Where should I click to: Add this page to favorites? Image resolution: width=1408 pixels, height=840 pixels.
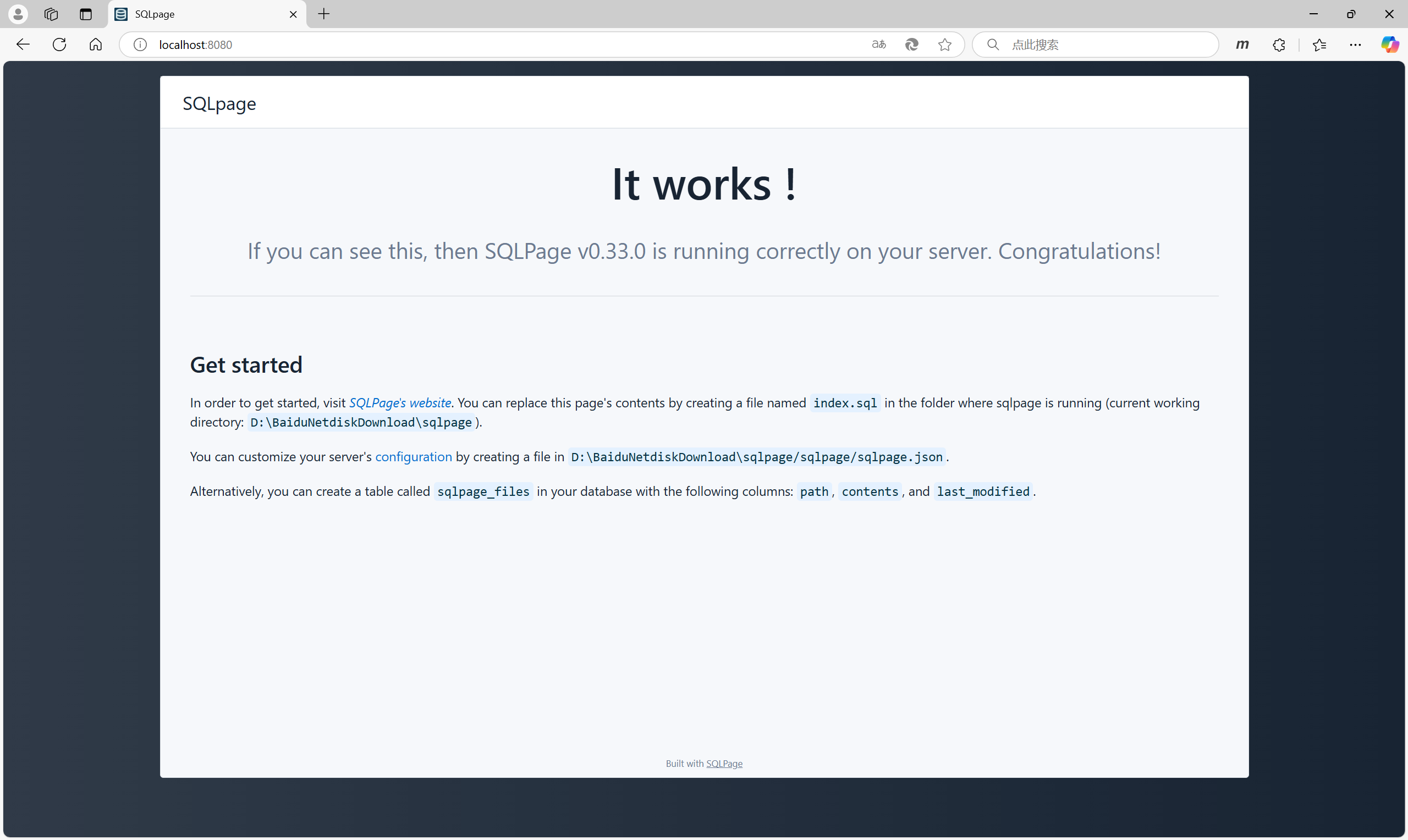944,44
